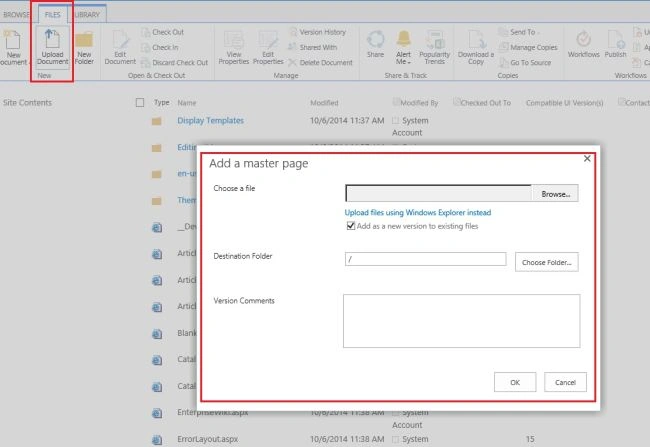This screenshot has width=650, height=447.
Task: Click the Share ribbon icon
Action: pyautogui.click(x=376, y=44)
